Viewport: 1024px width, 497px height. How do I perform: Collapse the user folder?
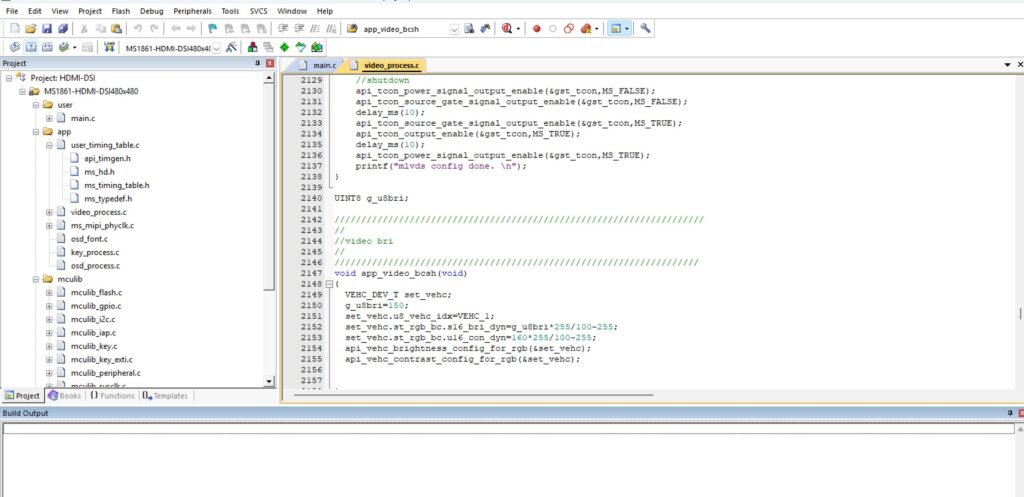point(36,104)
